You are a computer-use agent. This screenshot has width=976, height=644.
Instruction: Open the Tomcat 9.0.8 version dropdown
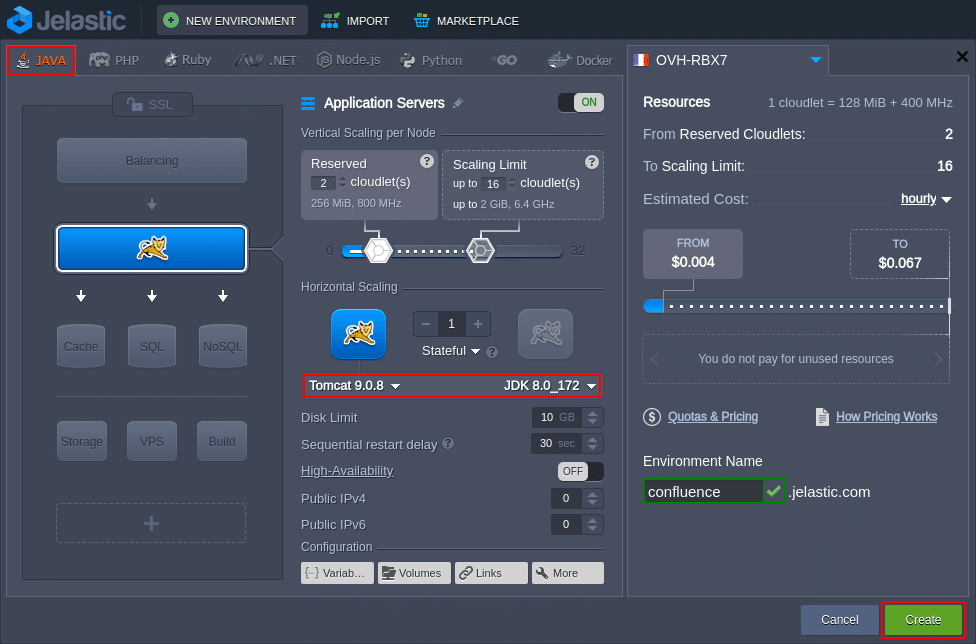[x=355, y=386]
